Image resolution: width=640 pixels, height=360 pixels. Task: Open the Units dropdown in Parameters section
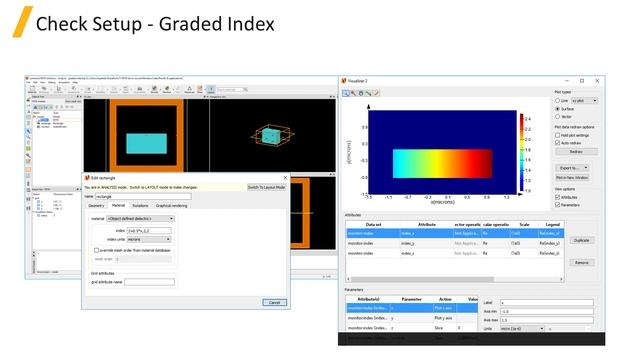[523, 329]
